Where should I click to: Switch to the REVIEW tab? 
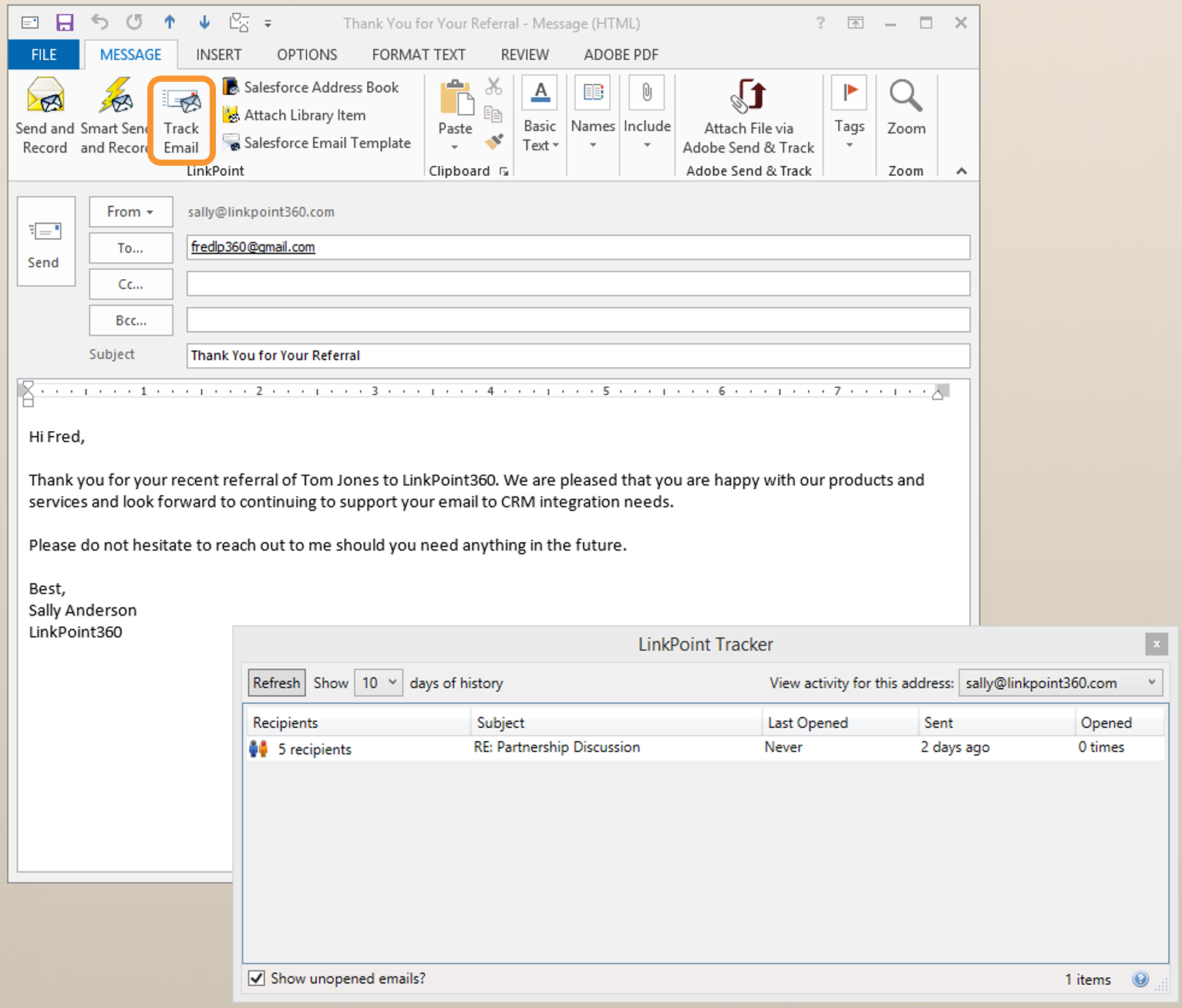coord(525,55)
